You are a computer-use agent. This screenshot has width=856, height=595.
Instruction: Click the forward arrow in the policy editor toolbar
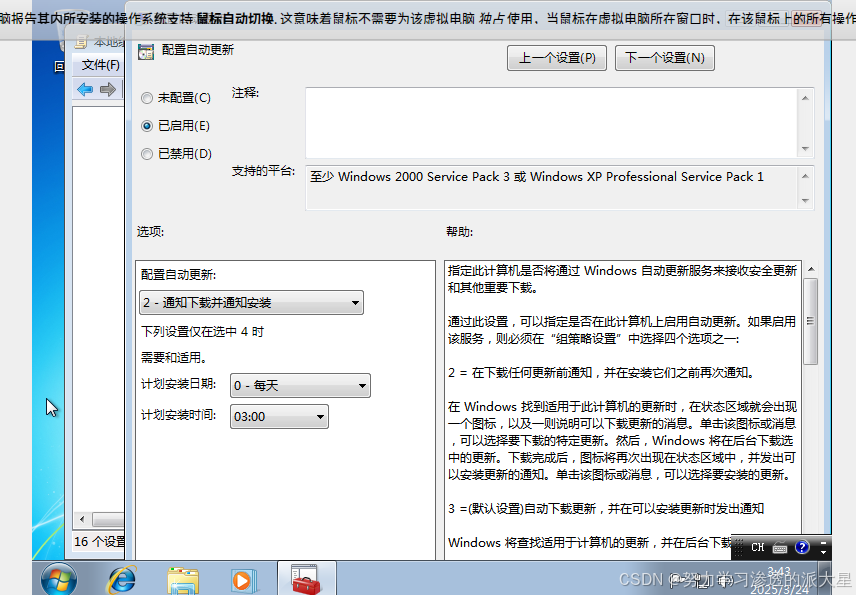coord(108,90)
